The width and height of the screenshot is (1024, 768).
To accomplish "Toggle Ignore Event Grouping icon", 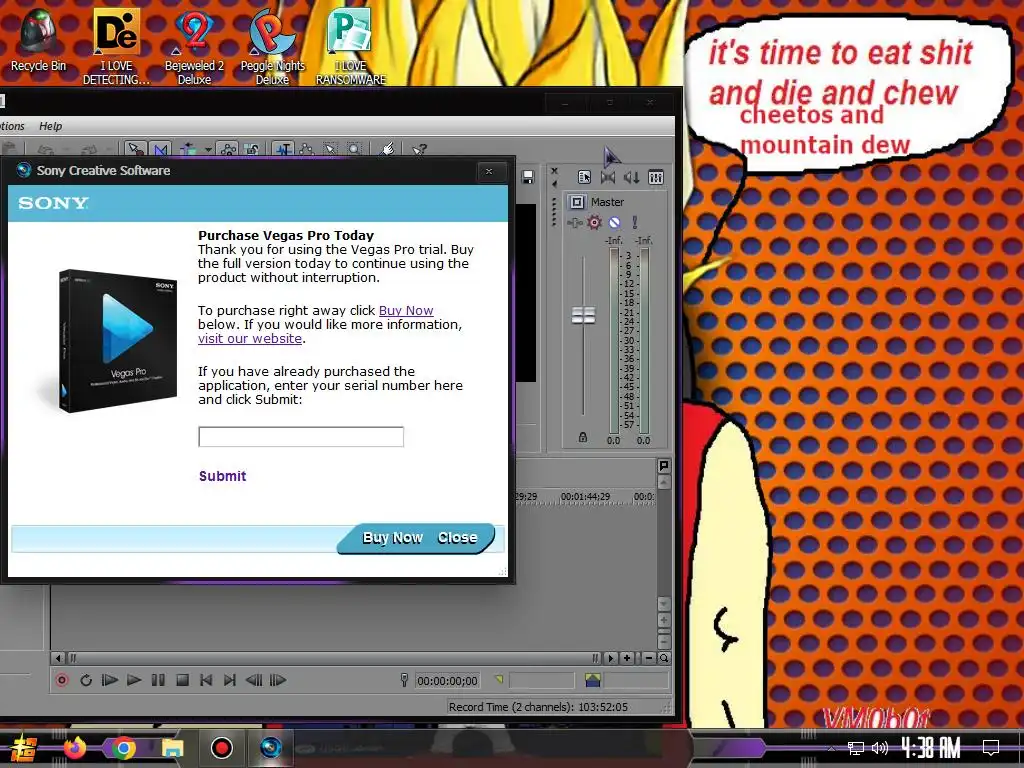I will pyautogui.click(x=253, y=150).
